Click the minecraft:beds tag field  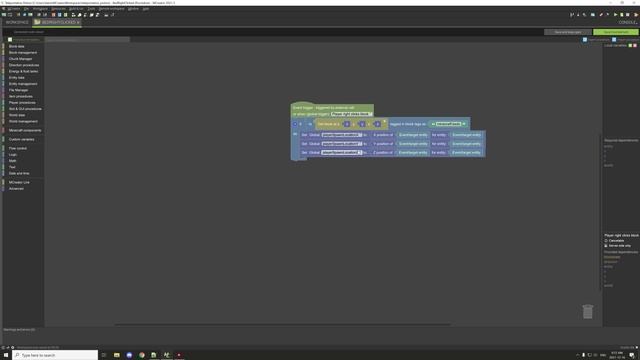coord(448,124)
